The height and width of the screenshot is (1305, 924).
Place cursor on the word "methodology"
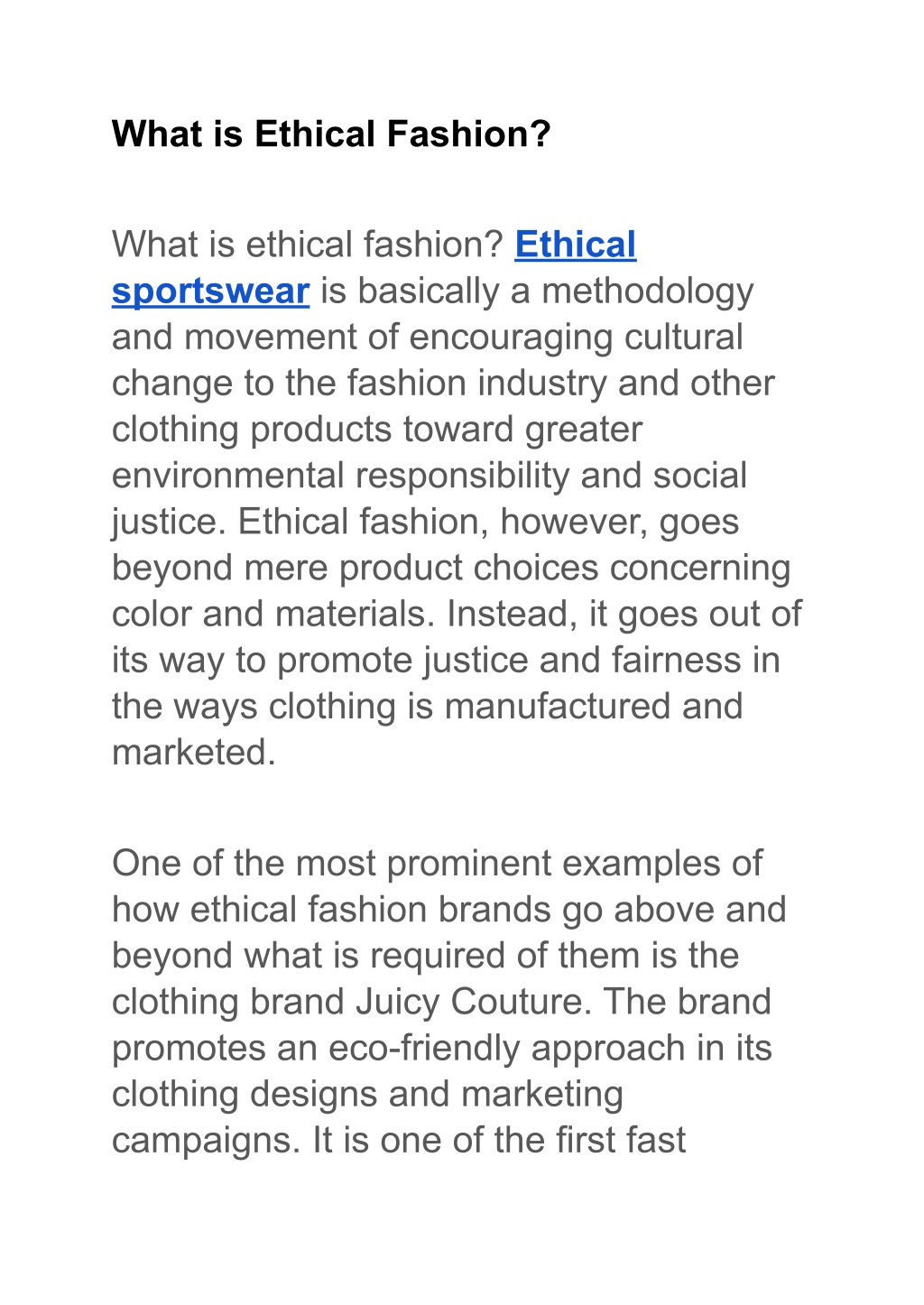[x=647, y=292]
